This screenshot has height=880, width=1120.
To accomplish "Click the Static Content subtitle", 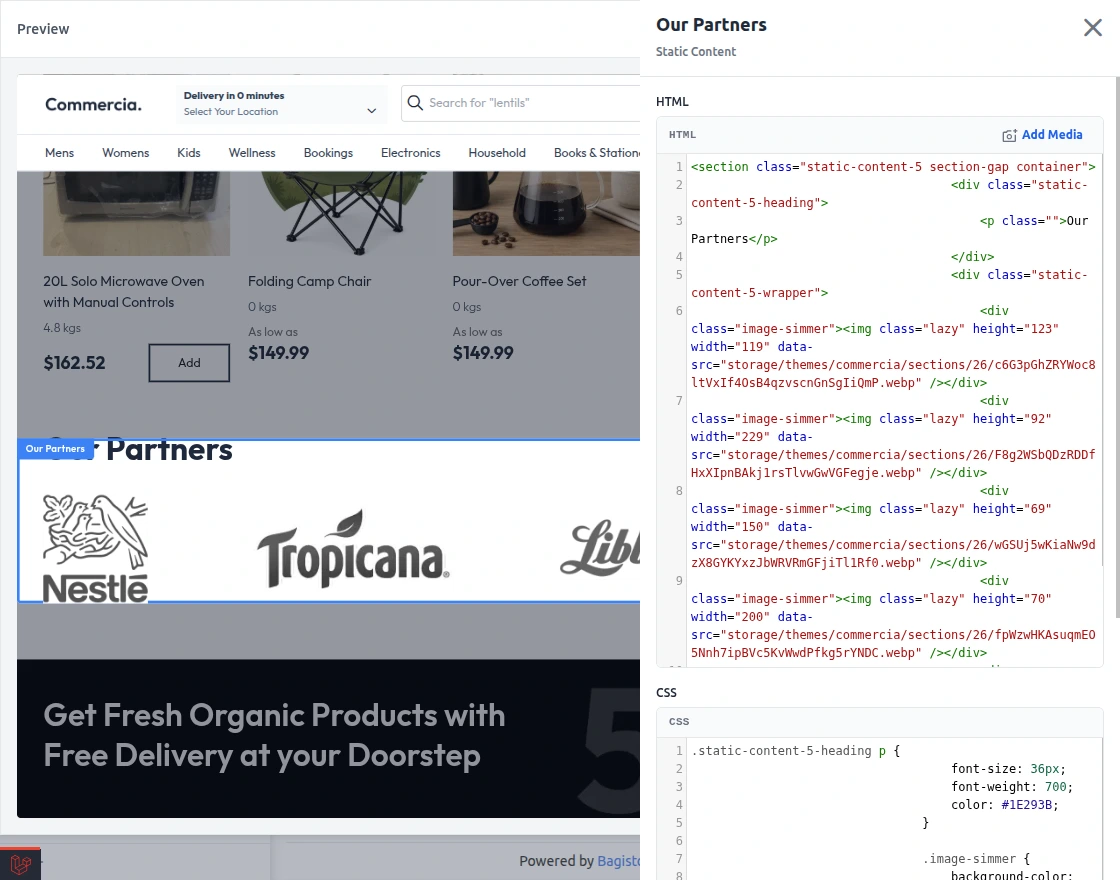I will 696,51.
